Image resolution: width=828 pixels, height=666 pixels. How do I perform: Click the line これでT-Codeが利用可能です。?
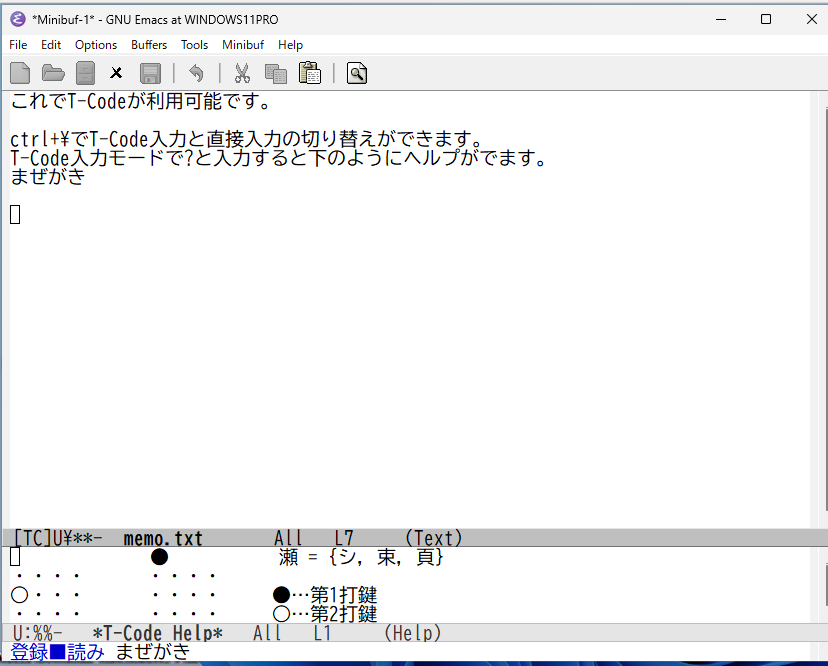(140, 101)
